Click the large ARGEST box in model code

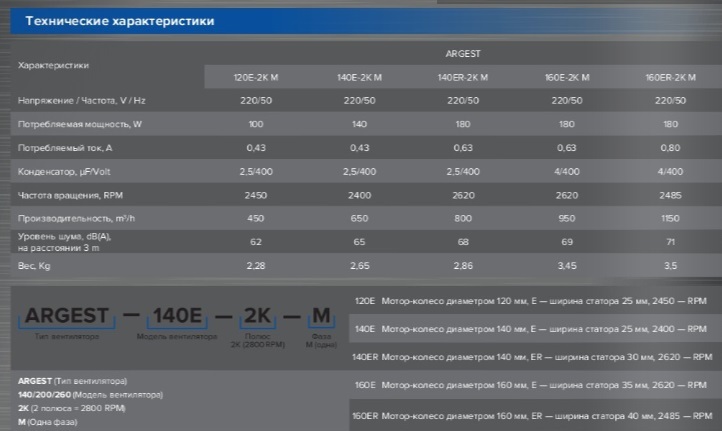[x=66, y=317]
